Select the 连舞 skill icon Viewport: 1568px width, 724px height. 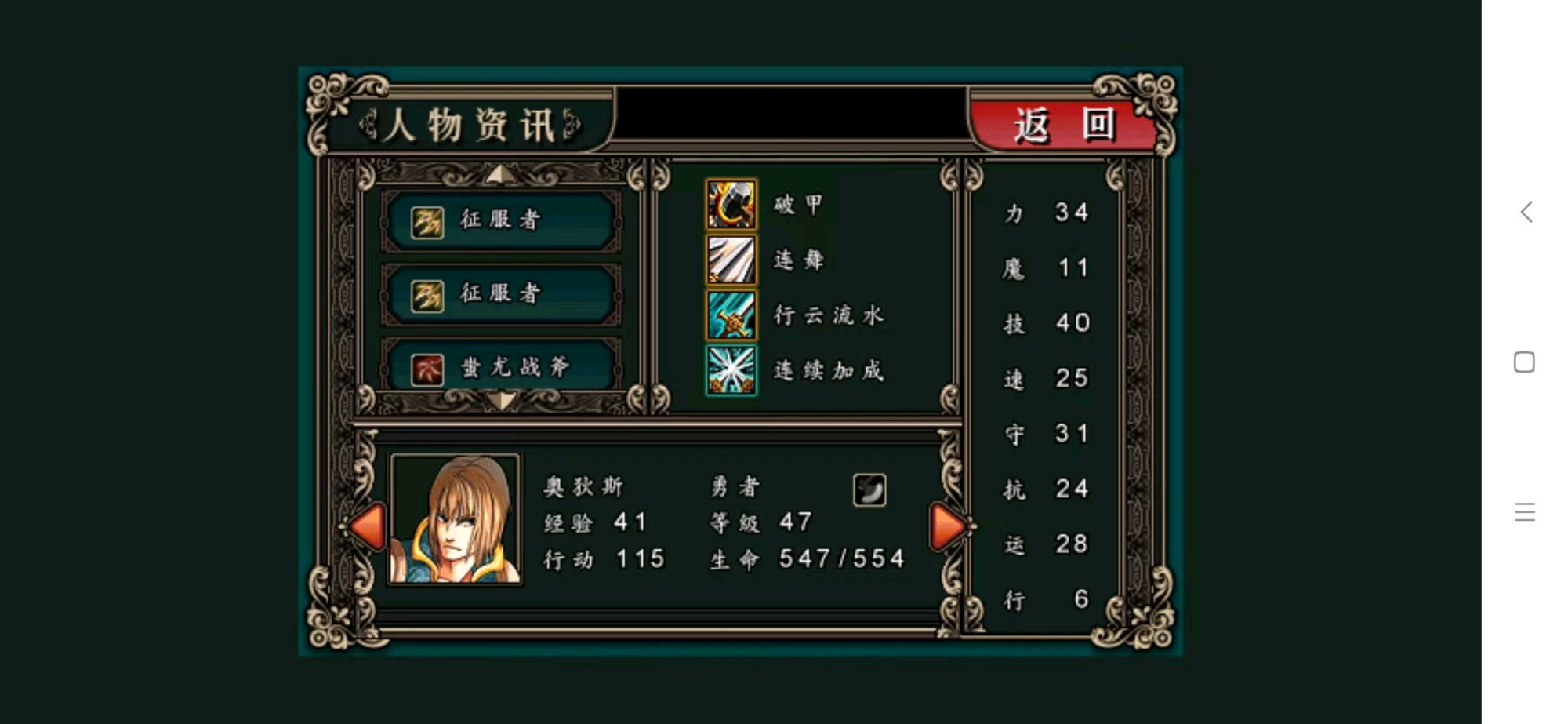point(731,260)
